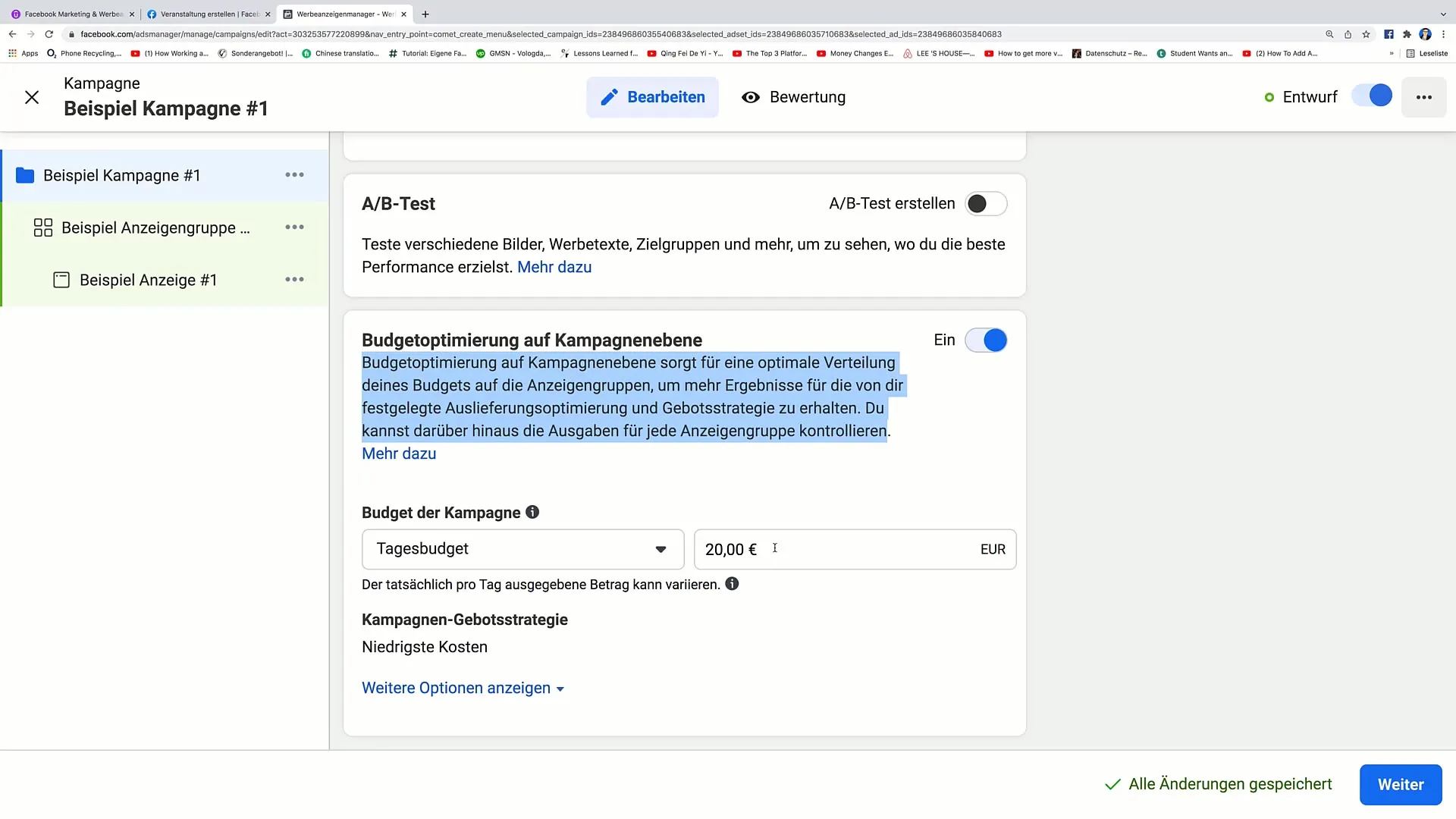Disable the Budgetoptimierung auf Kampagnenebene toggle
This screenshot has width=1456, height=819.
pos(988,340)
